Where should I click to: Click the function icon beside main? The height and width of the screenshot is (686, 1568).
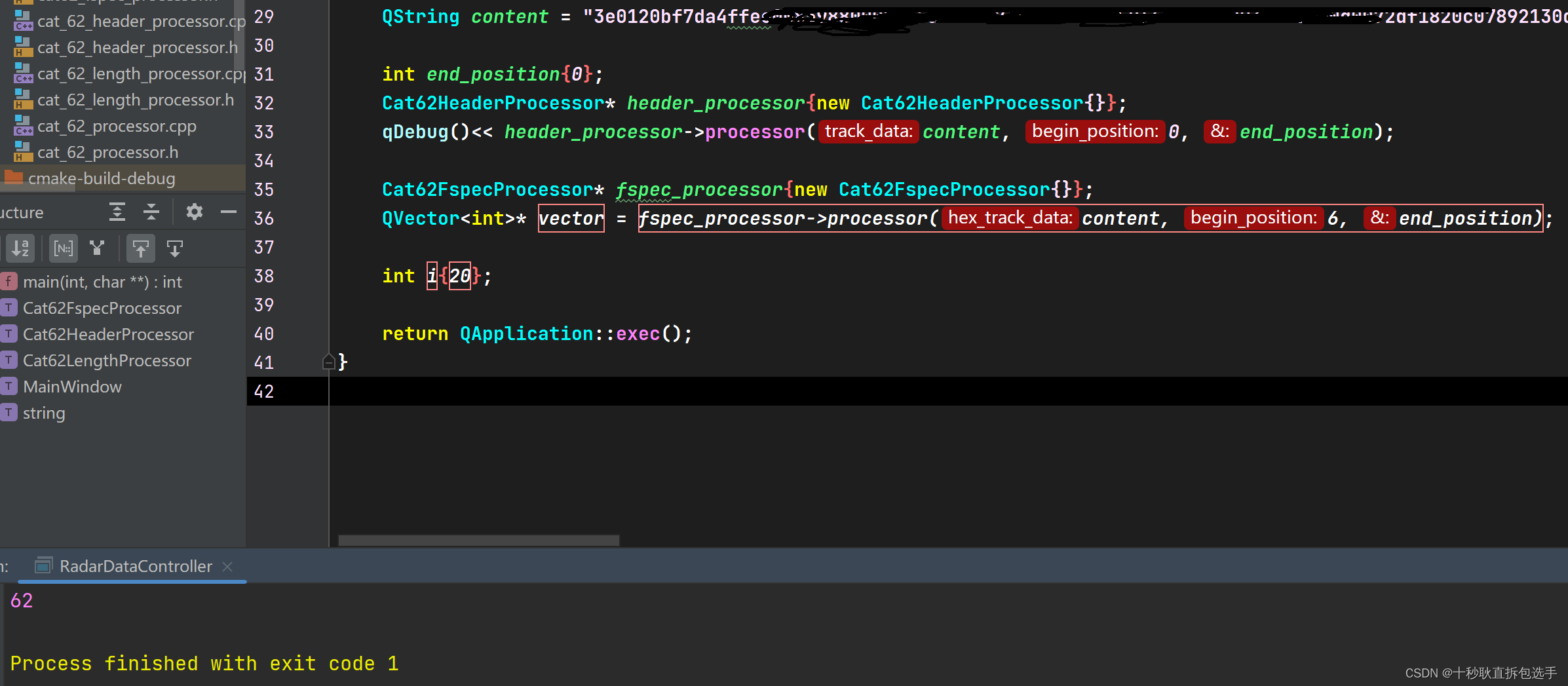coord(9,281)
